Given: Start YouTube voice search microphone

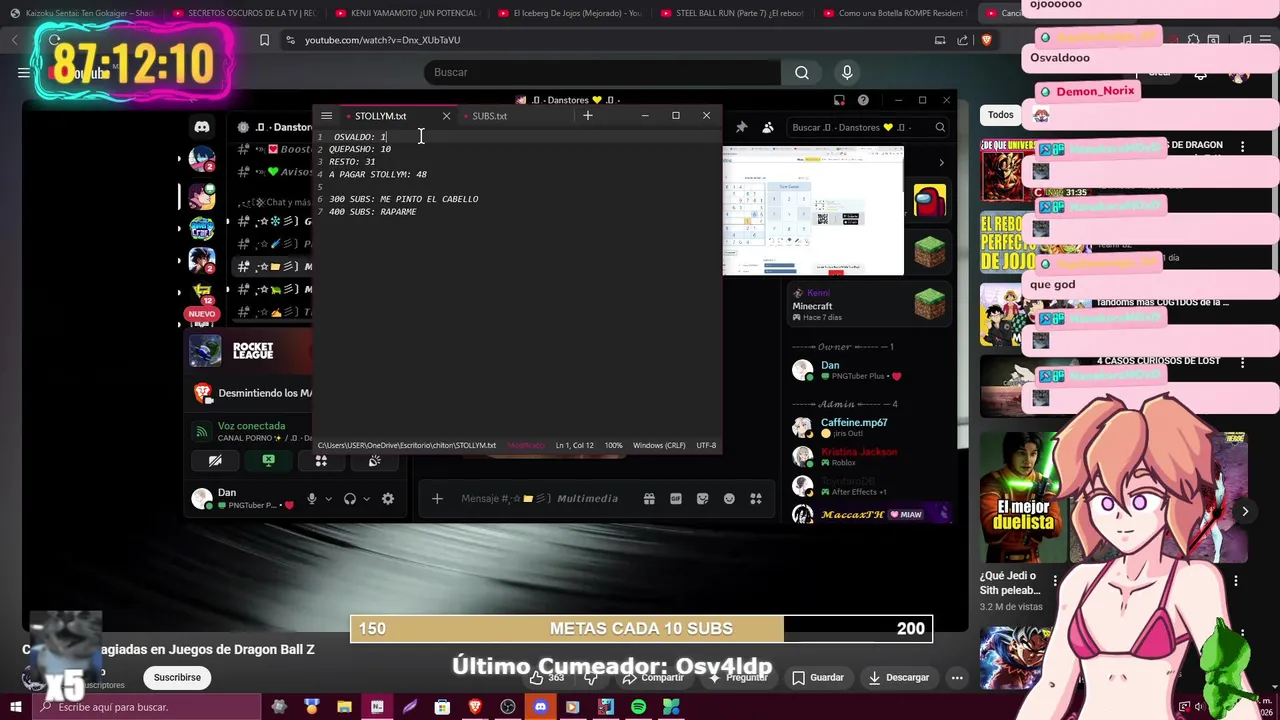Looking at the screenshot, I should 847,72.
